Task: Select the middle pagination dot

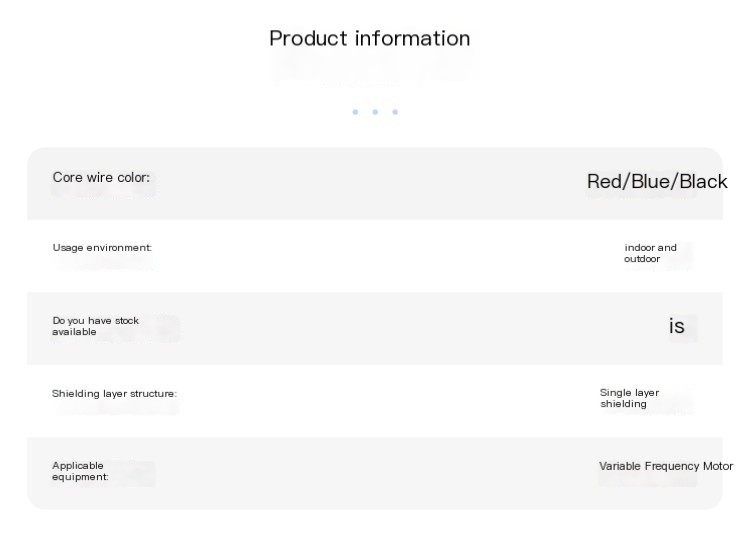Action: click(x=375, y=112)
